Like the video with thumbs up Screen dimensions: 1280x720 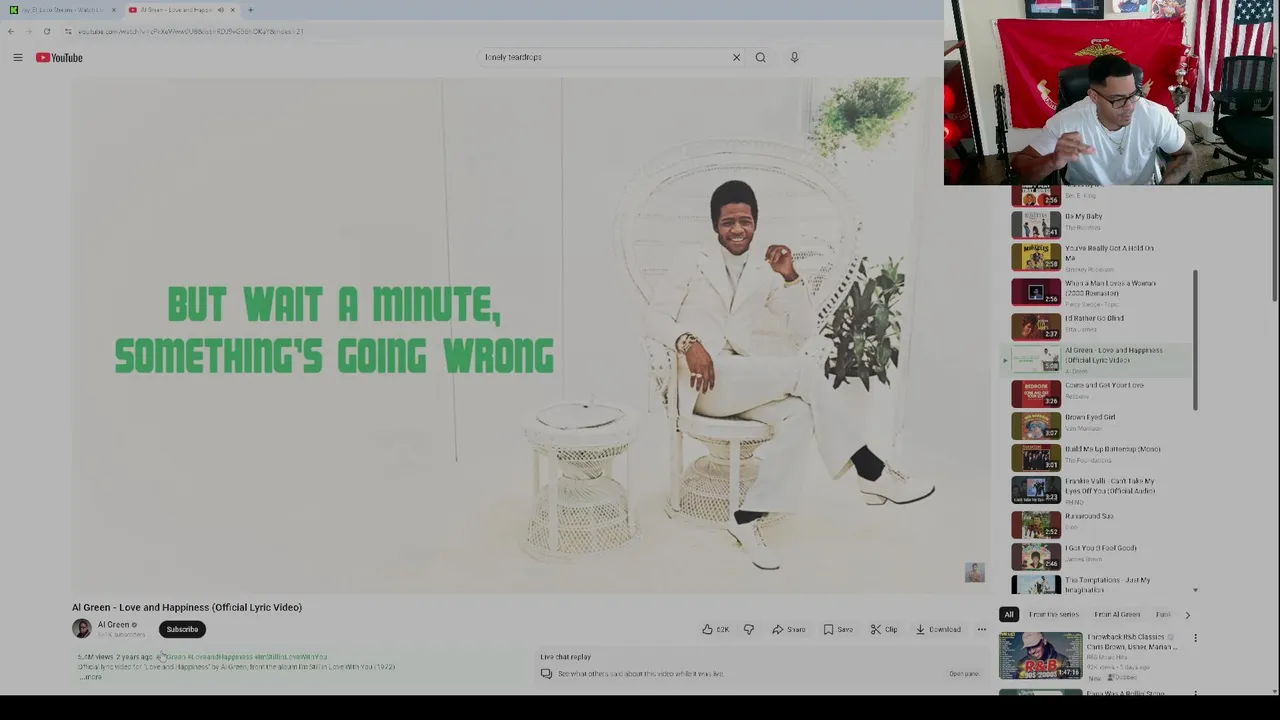715,629
